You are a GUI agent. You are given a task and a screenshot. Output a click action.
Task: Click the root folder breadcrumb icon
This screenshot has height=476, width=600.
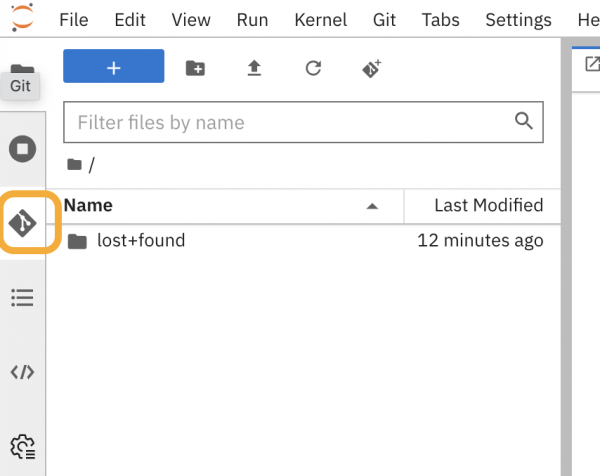74,165
